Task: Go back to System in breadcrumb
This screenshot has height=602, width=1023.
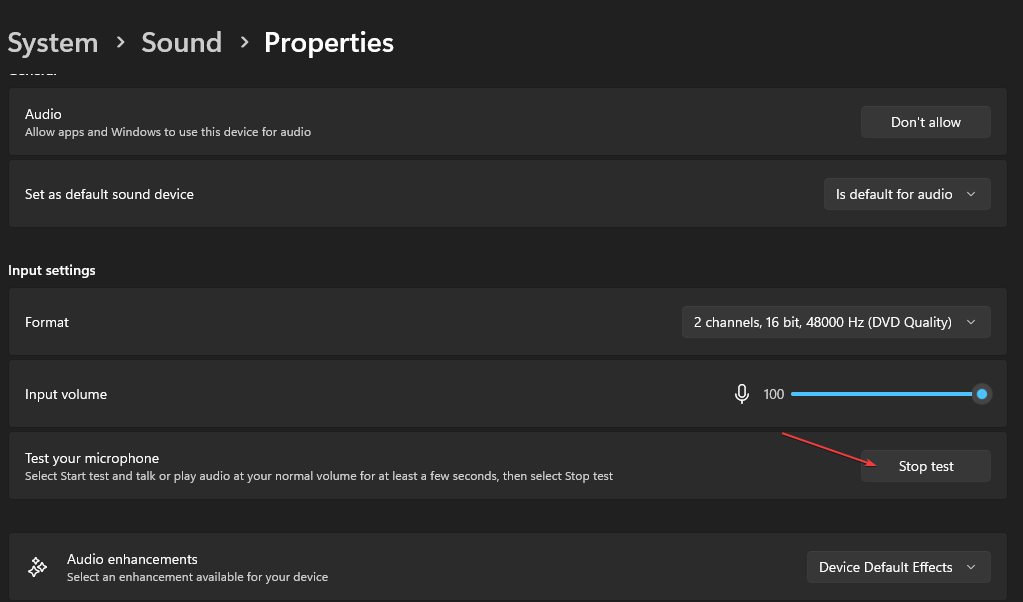Action: tap(53, 43)
